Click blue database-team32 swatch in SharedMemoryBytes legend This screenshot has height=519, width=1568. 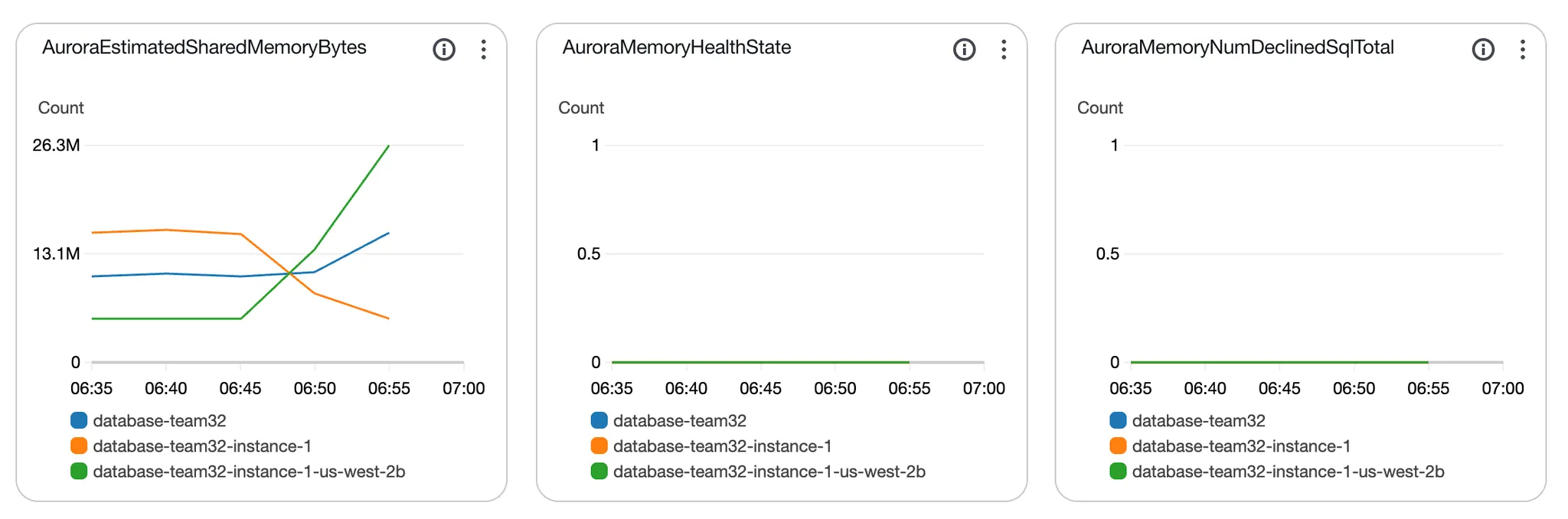coord(79,420)
